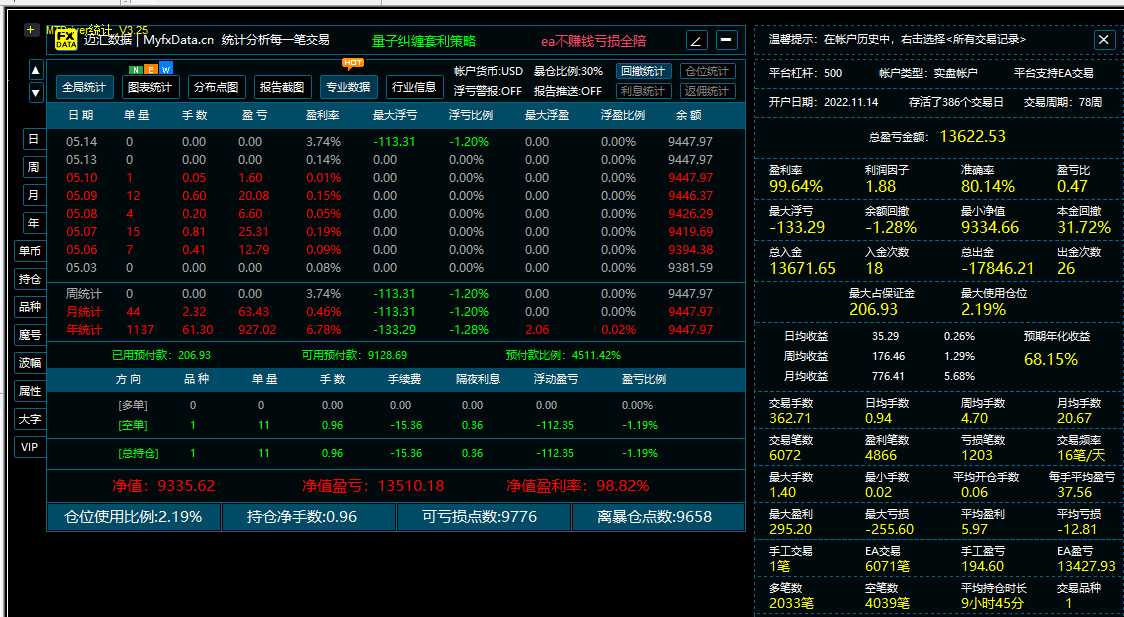This screenshot has height=617, width=1124.
Task: Click the 报告截图 button
Action: 282,87
